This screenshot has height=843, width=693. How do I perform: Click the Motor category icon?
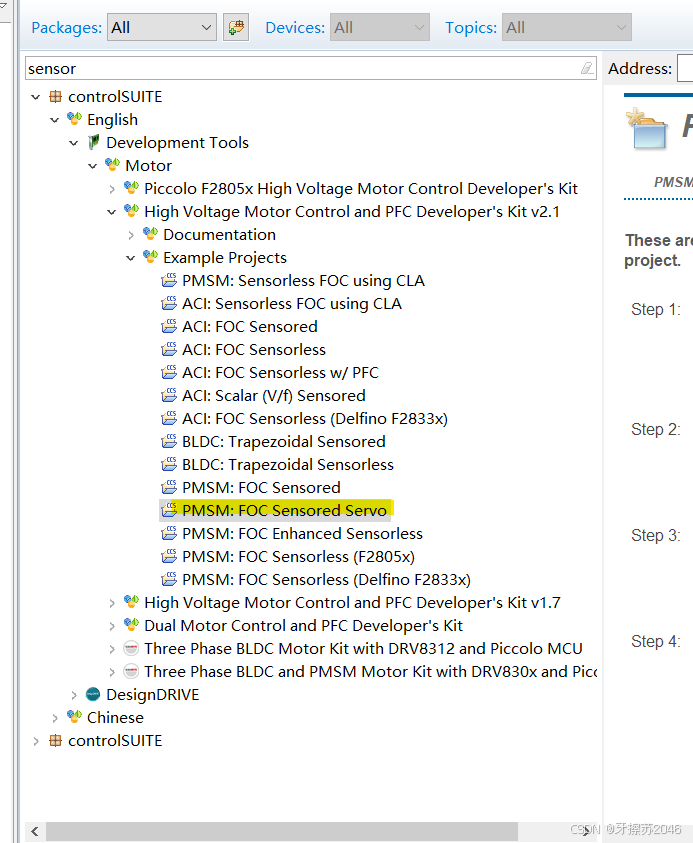coord(112,165)
